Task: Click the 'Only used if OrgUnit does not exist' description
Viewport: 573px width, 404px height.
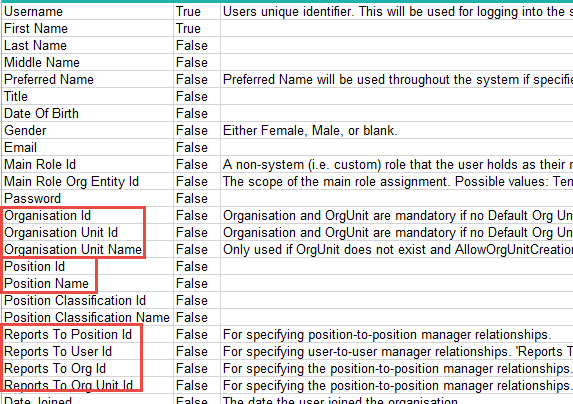Action: point(397,249)
